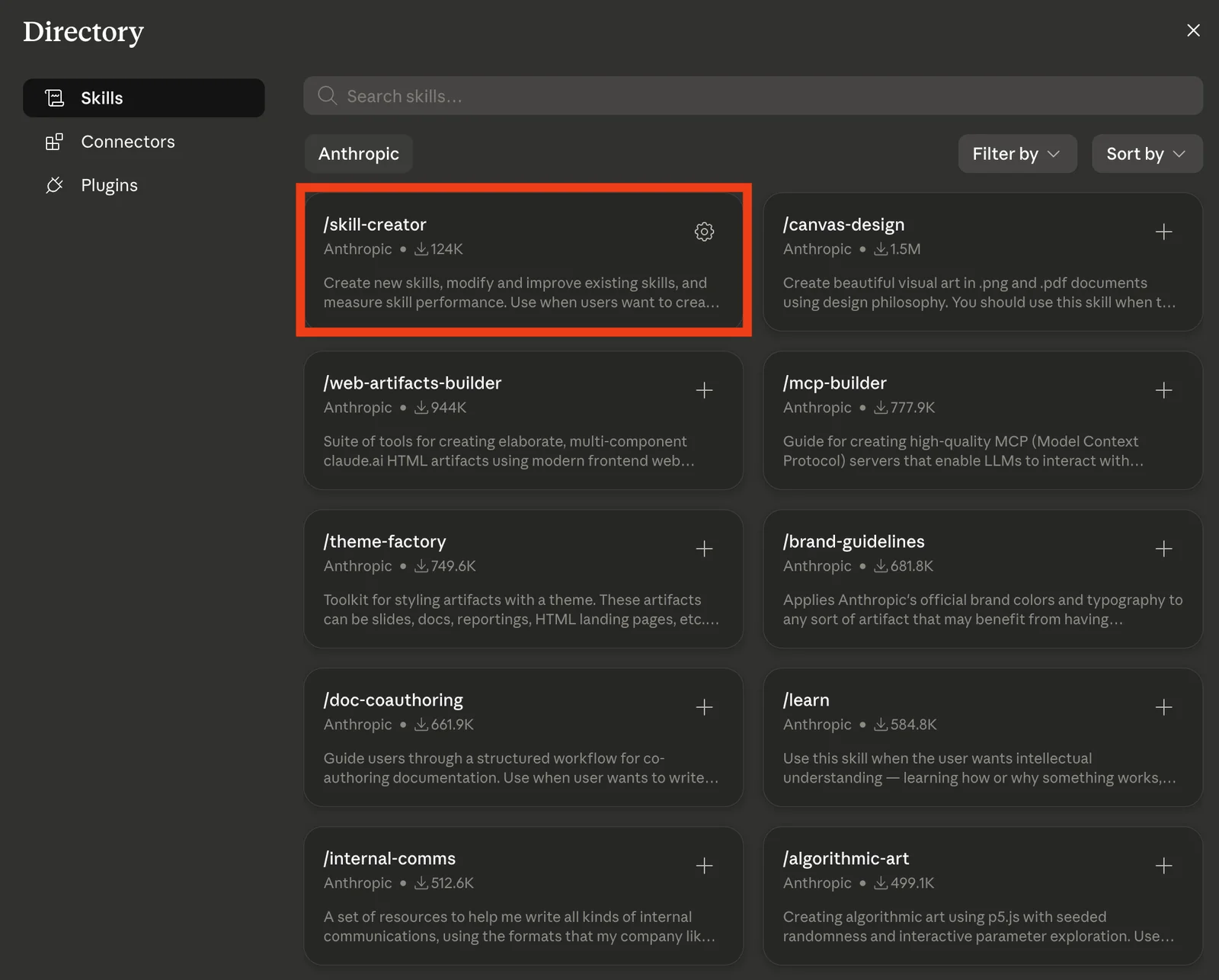Image resolution: width=1219 pixels, height=980 pixels.
Task: Open the /skill-creator title
Action: pyautogui.click(x=375, y=225)
